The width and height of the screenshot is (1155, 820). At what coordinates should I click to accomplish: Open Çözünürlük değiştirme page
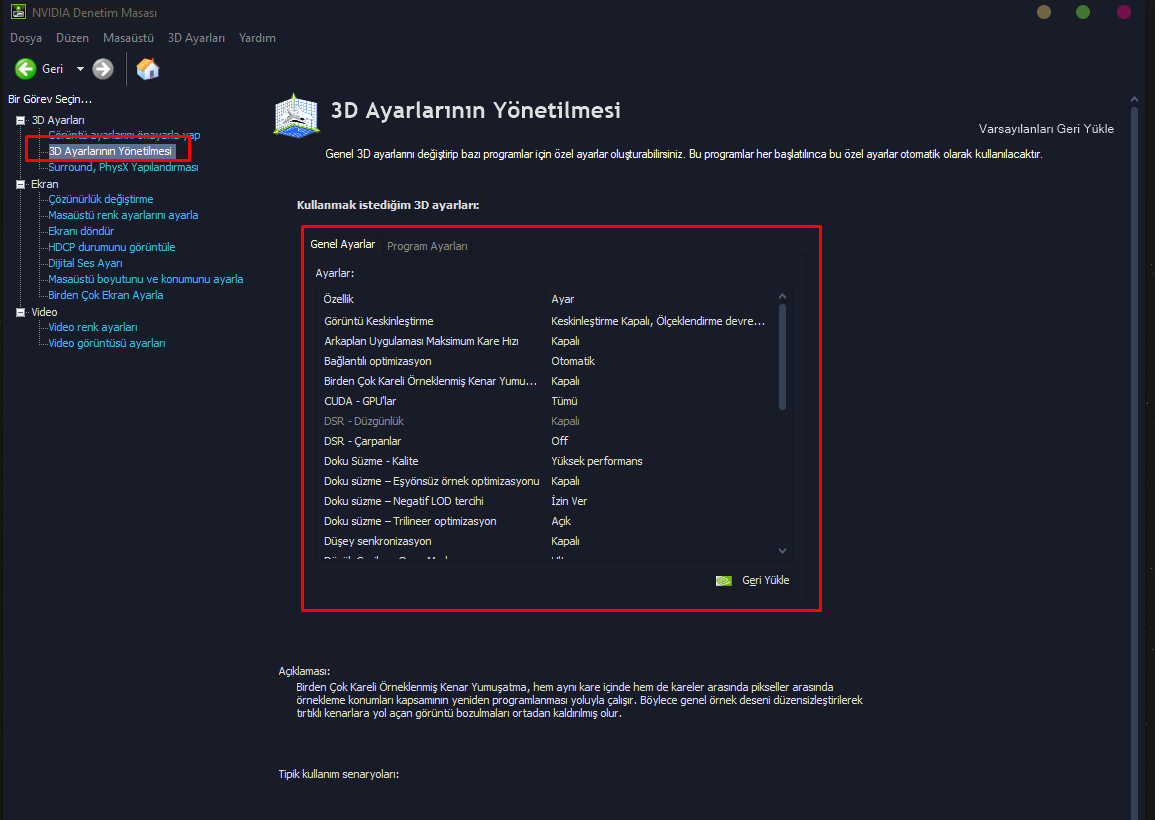(100, 199)
